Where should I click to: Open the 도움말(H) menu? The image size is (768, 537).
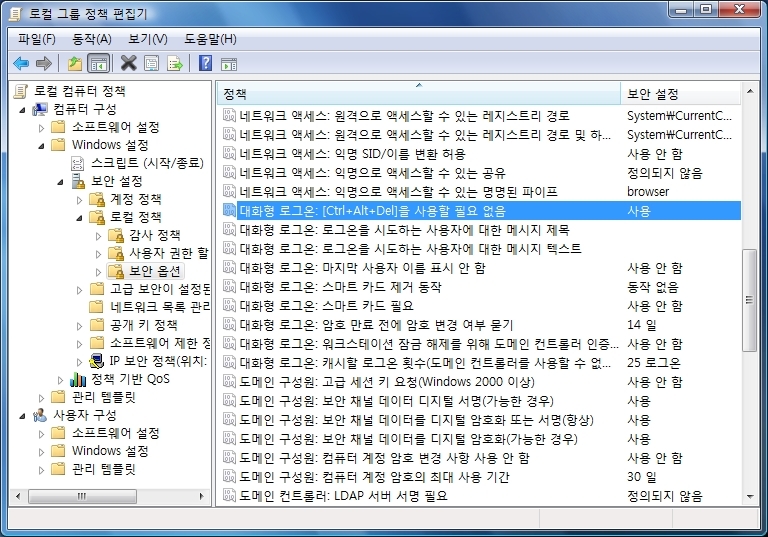point(210,39)
